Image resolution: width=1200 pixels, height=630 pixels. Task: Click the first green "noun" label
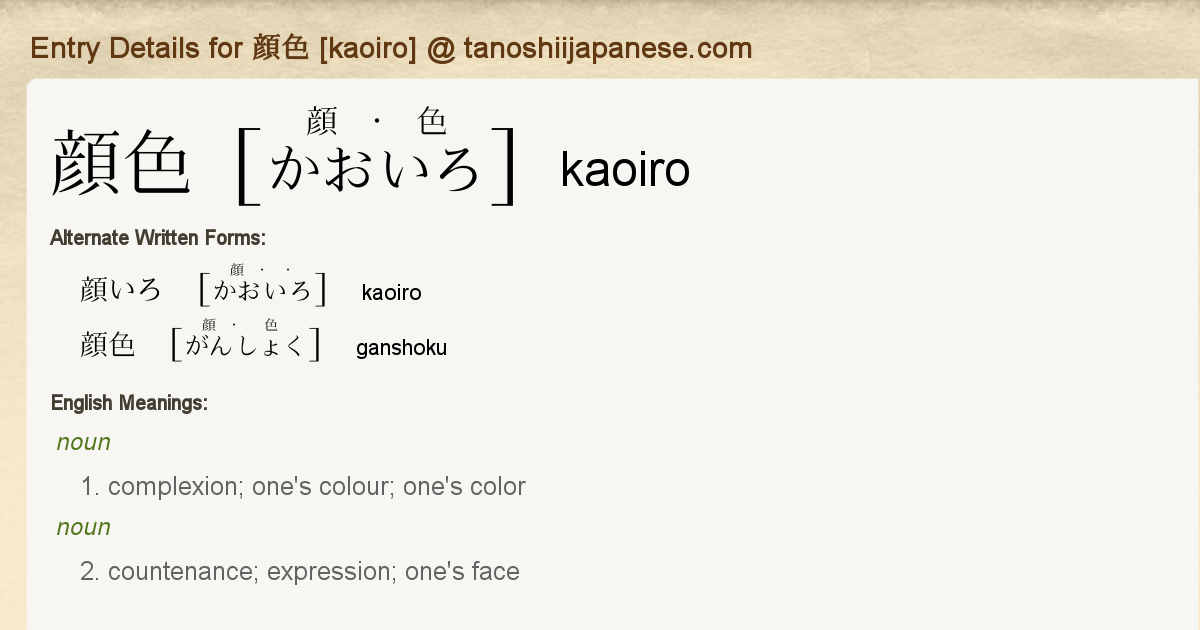(84, 442)
